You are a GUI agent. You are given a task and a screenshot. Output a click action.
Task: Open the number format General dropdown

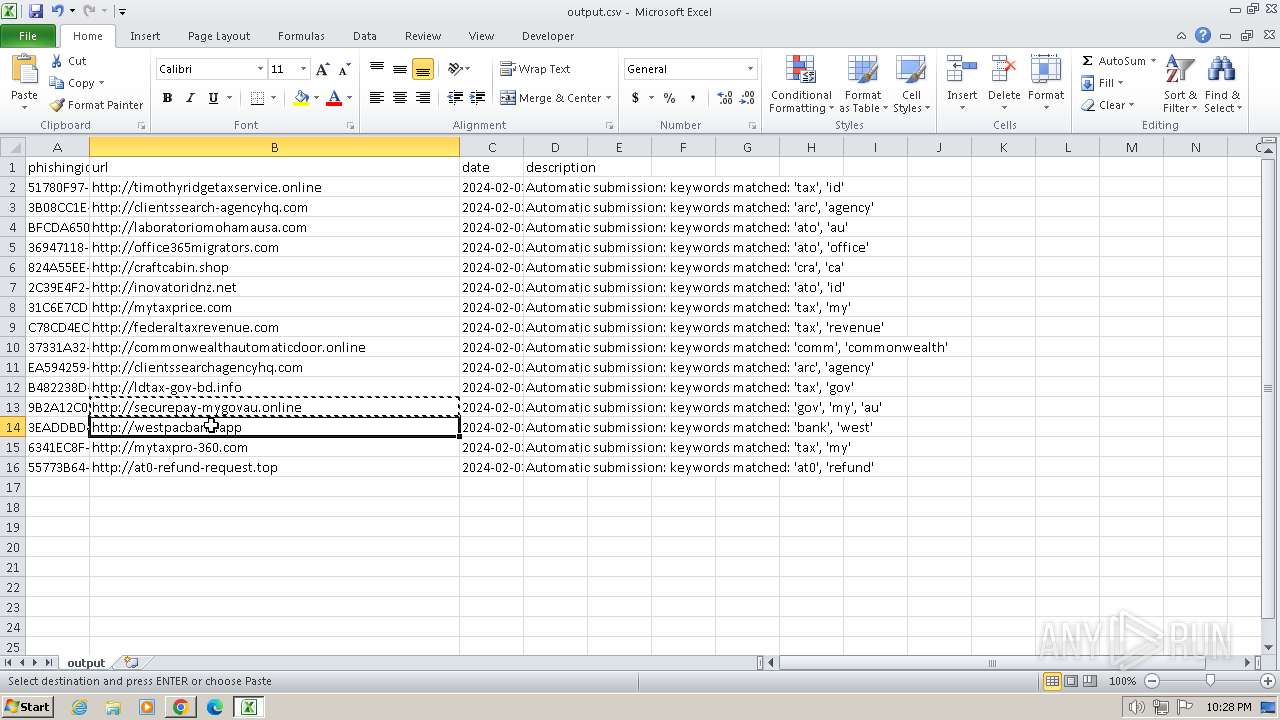pyautogui.click(x=750, y=69)
